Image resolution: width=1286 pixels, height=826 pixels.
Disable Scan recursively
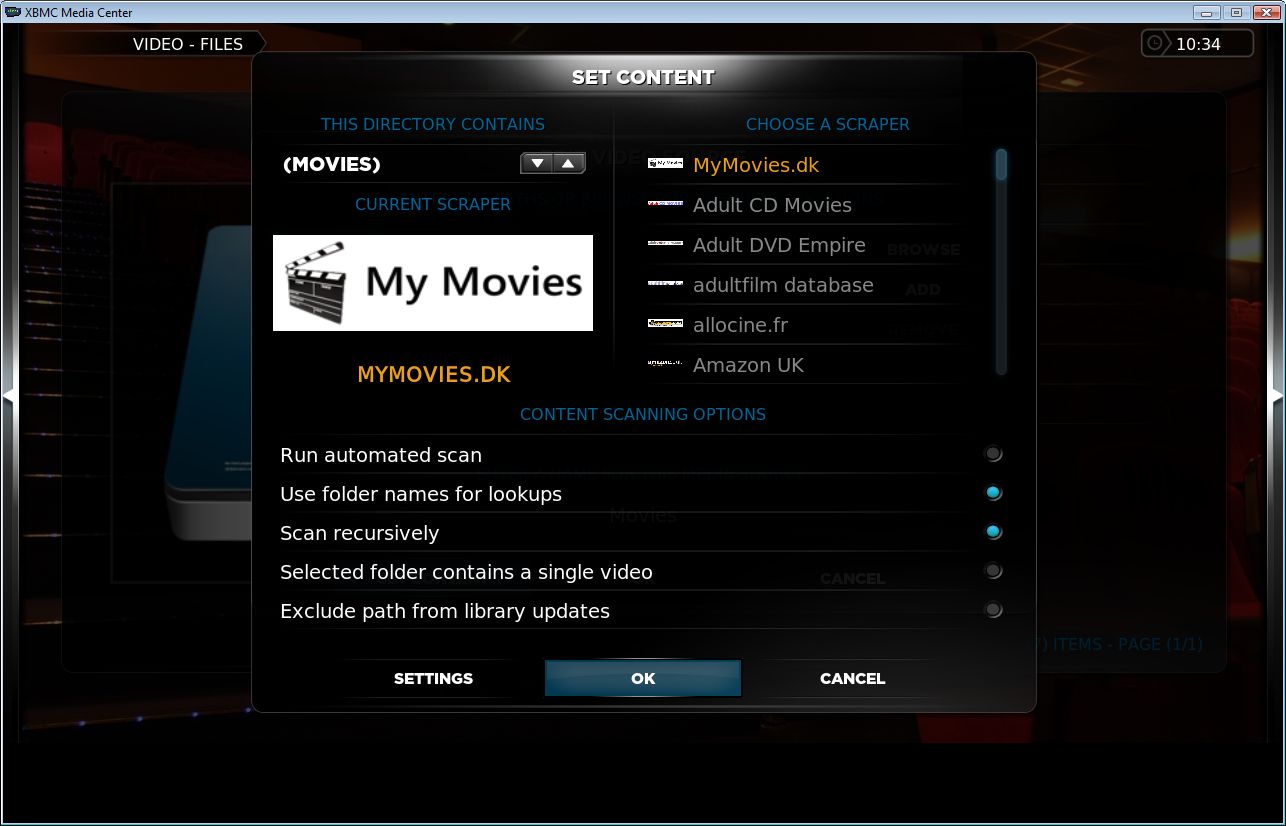click(993, 531)
